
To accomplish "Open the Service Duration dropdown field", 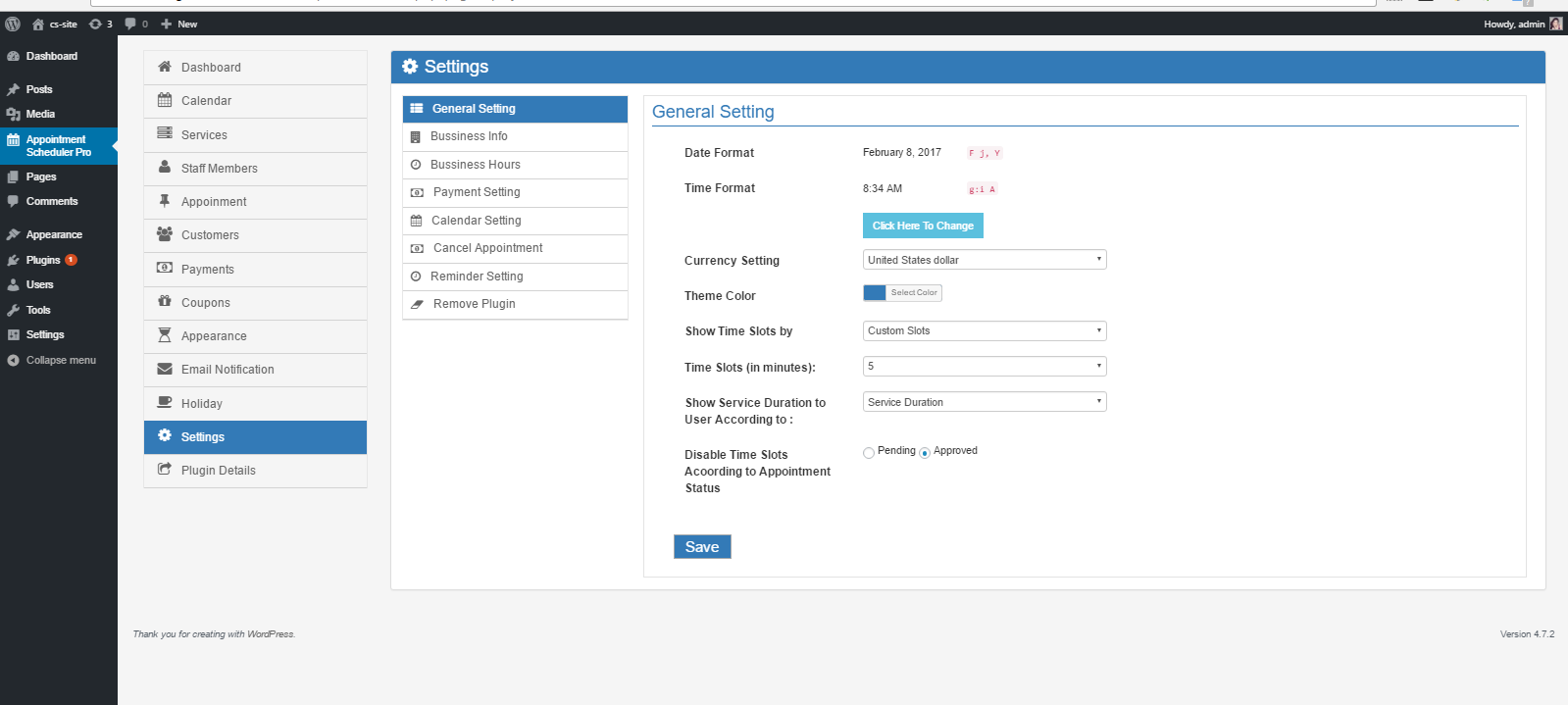I will coord(985,402).
